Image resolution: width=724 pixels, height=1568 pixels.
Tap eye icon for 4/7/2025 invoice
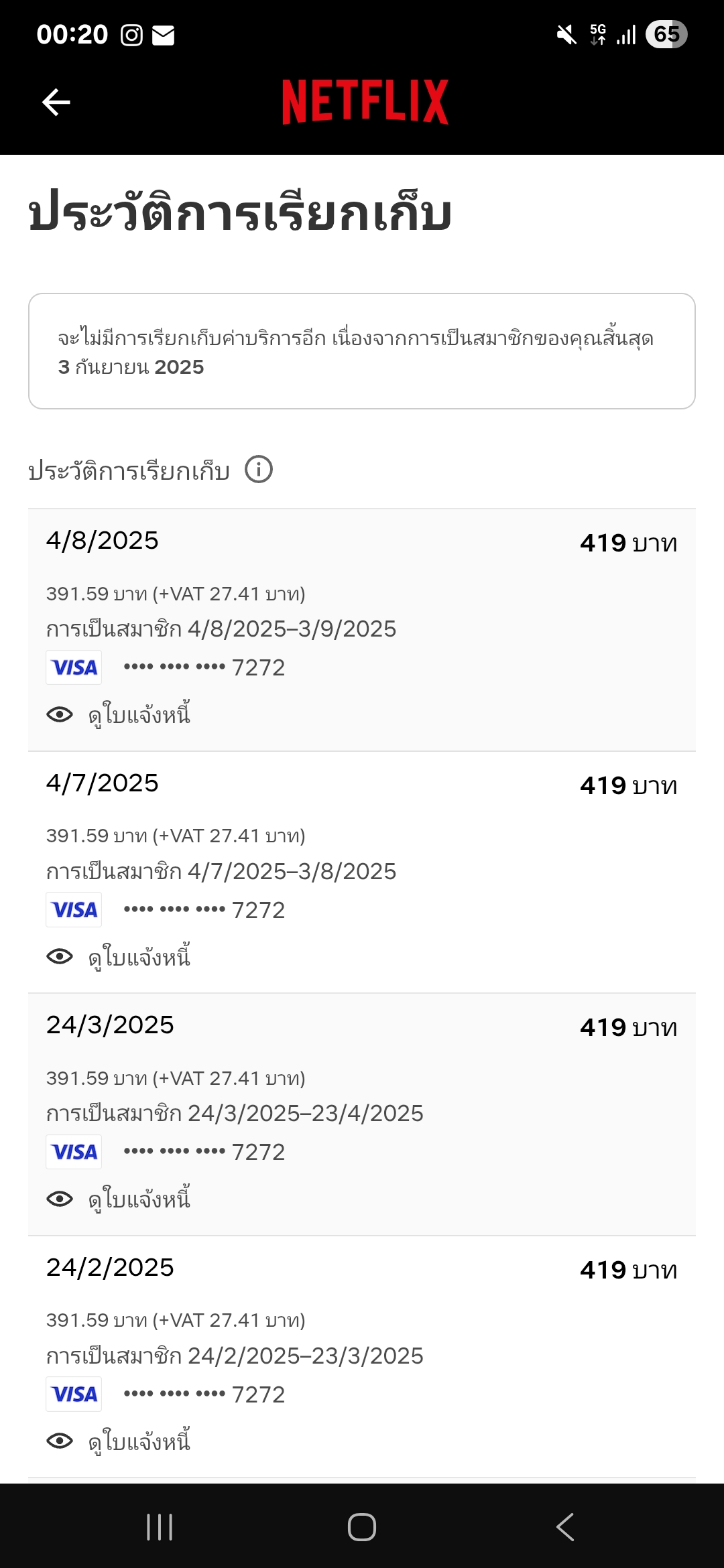(x=60, y=956)
